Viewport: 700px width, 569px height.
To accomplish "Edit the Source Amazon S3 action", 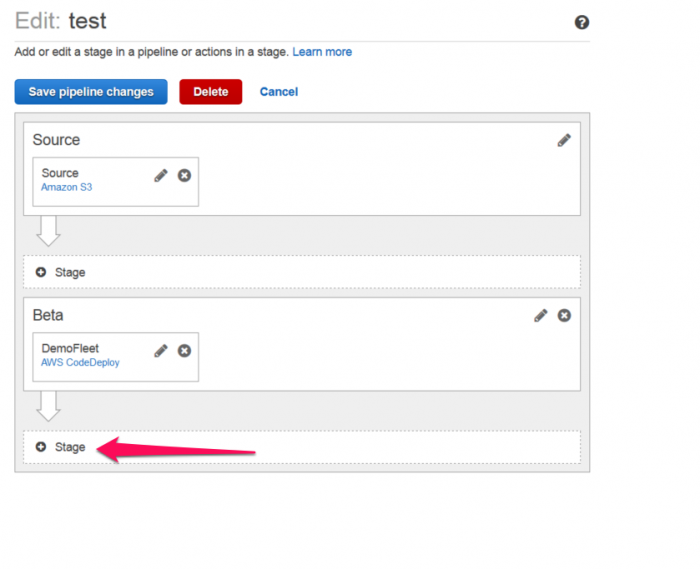I will [x=161, y=175].
